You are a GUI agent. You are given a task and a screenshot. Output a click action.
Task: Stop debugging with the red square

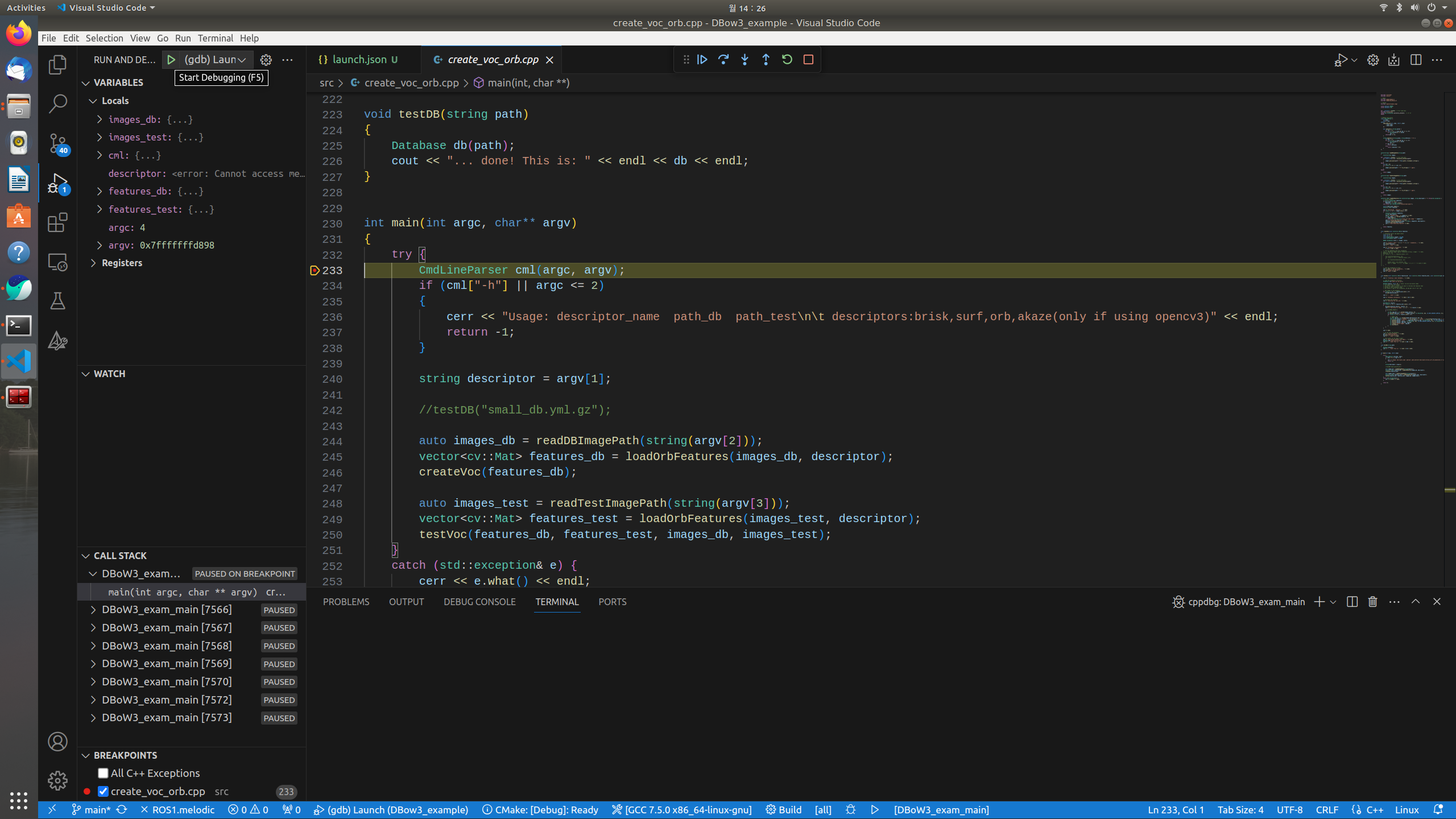pos(808,60)
